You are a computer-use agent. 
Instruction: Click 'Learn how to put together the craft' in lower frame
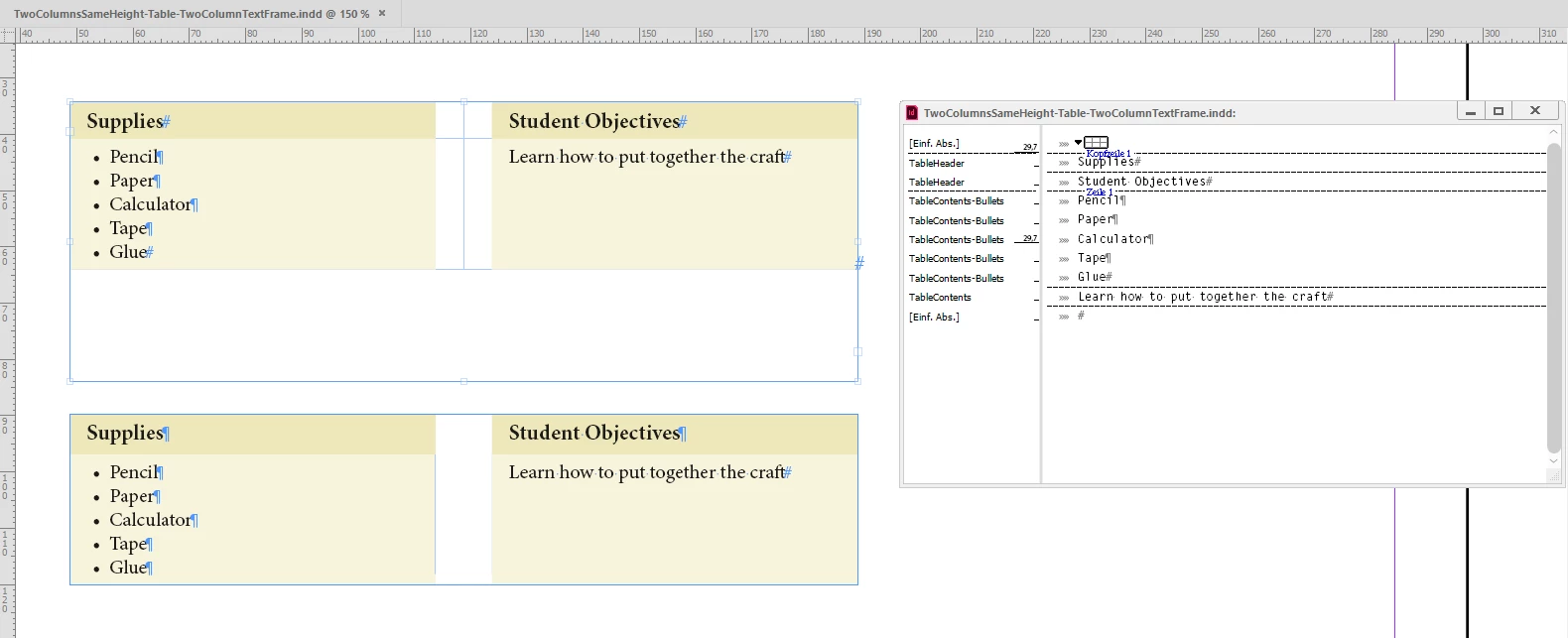[646, 472]
